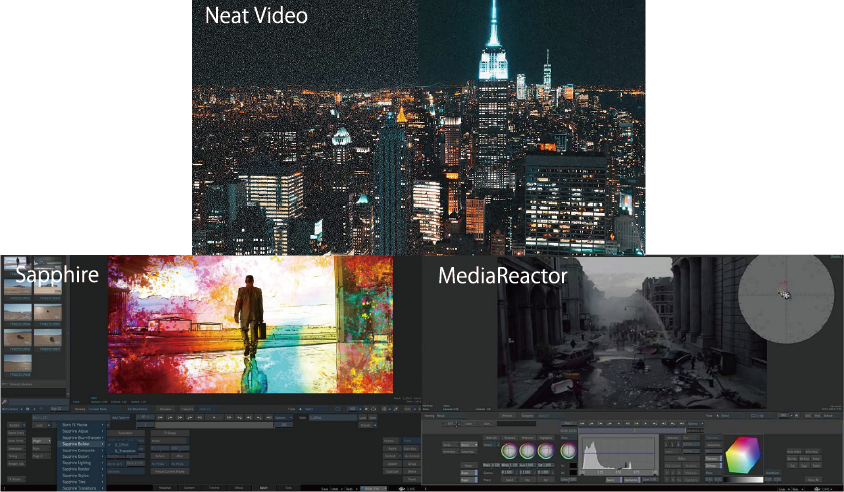Expand the Sapphire Lighting submenu arrow
Image resolution: width=844 pixels, height=492 pixels.
tap(102, 462)
